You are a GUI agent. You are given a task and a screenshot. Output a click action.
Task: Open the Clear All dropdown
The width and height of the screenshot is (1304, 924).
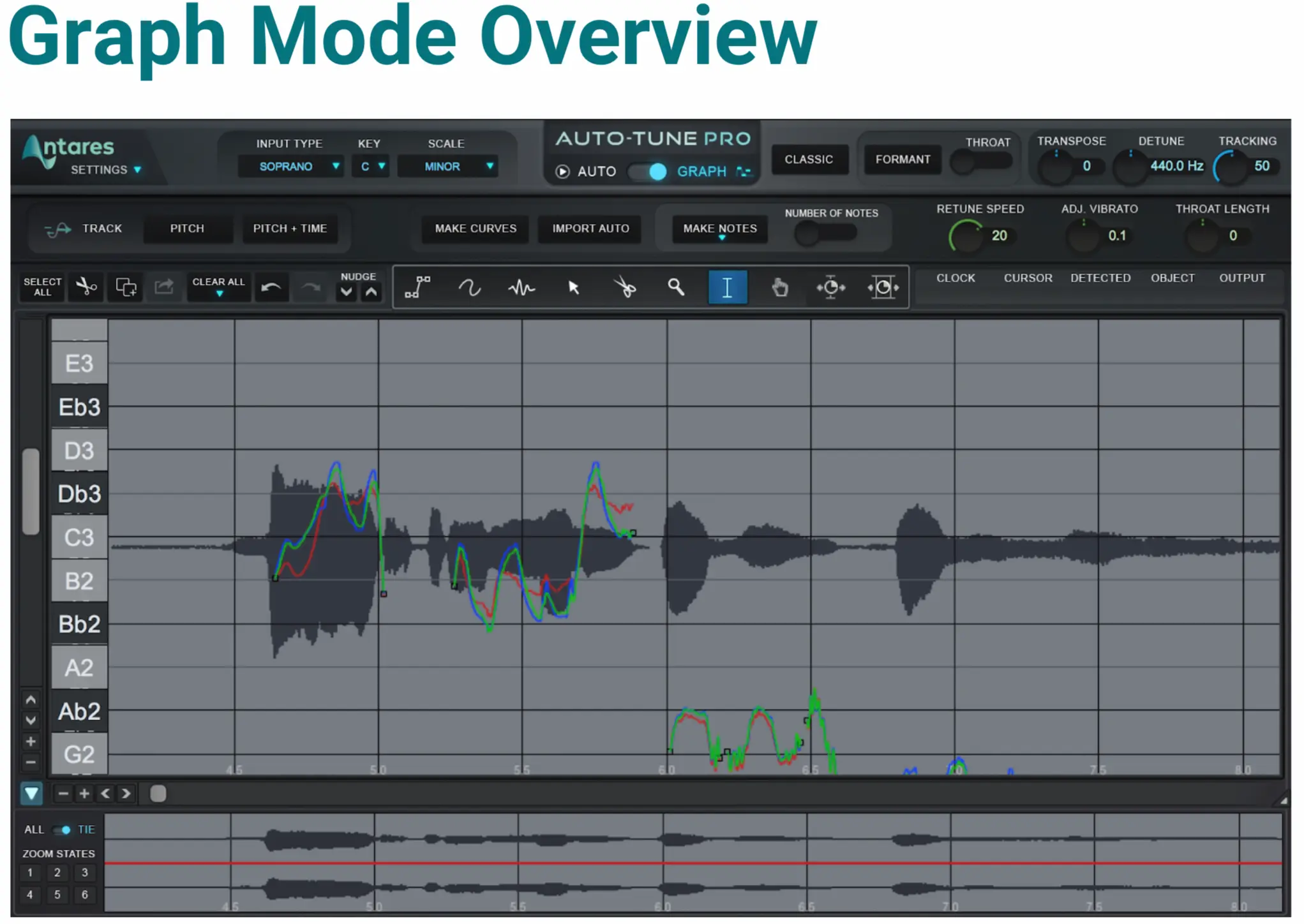point(219,287)
